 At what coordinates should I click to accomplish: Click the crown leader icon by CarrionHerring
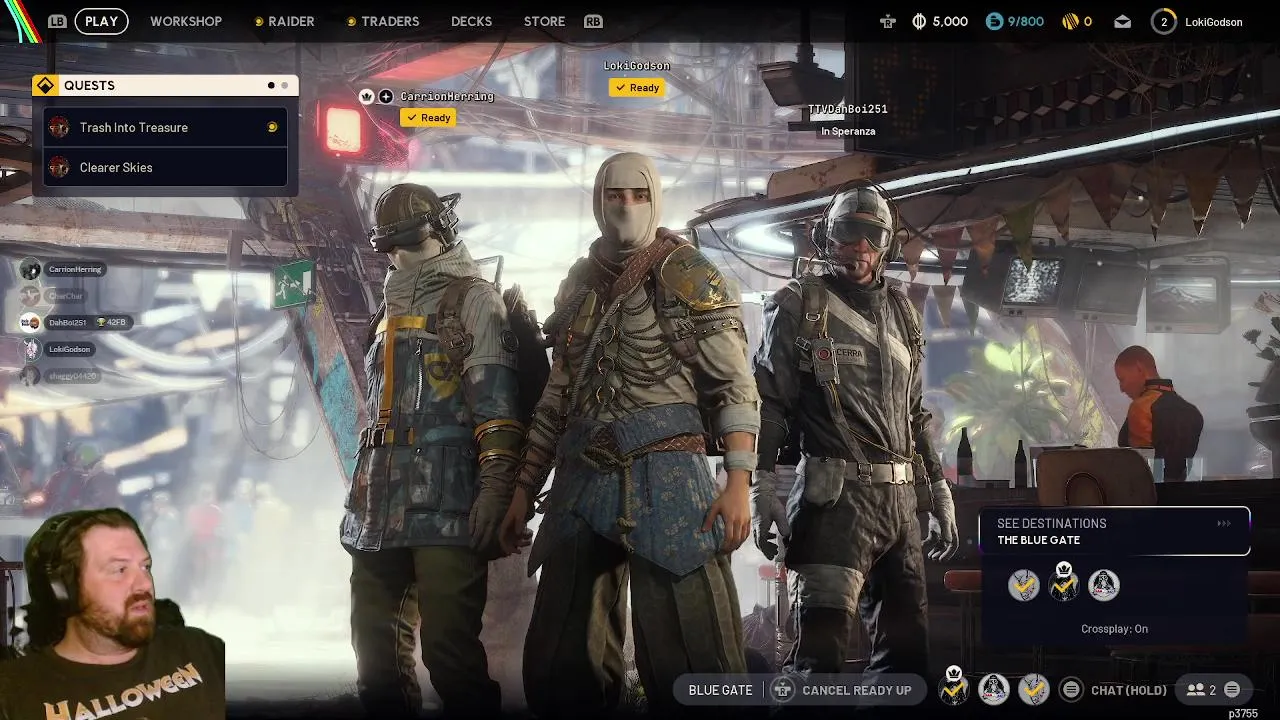(366, 96)
